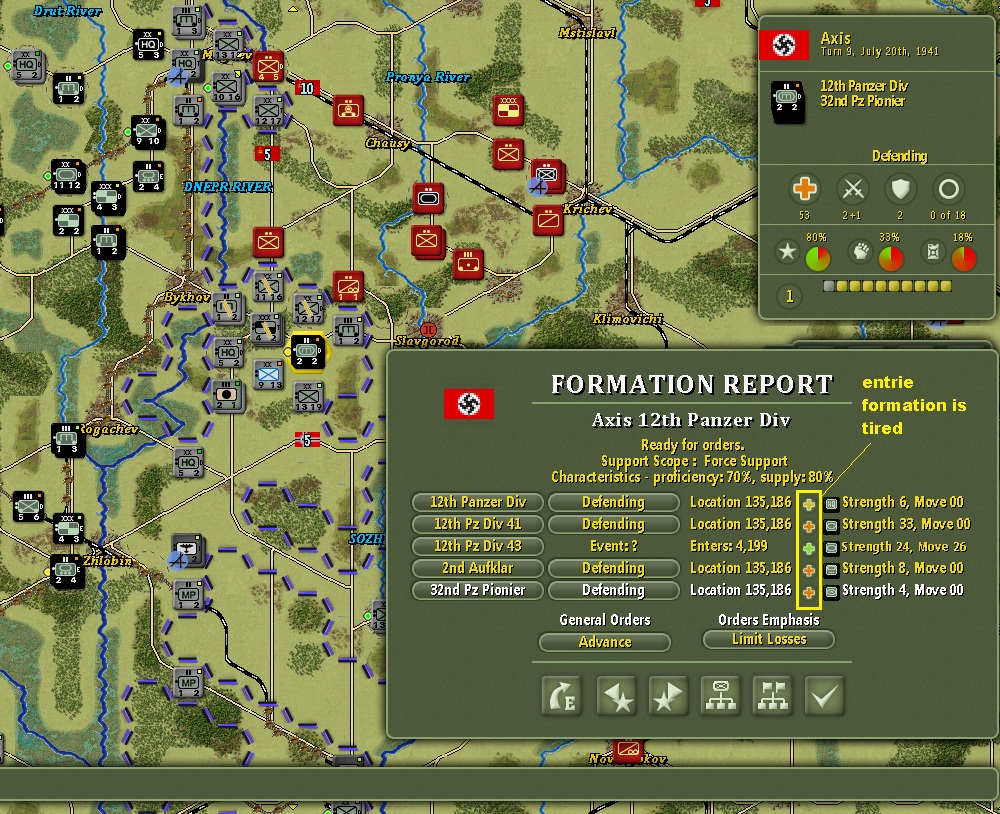Open the 12th Pz Div 41 unit button

pos(478,524)
